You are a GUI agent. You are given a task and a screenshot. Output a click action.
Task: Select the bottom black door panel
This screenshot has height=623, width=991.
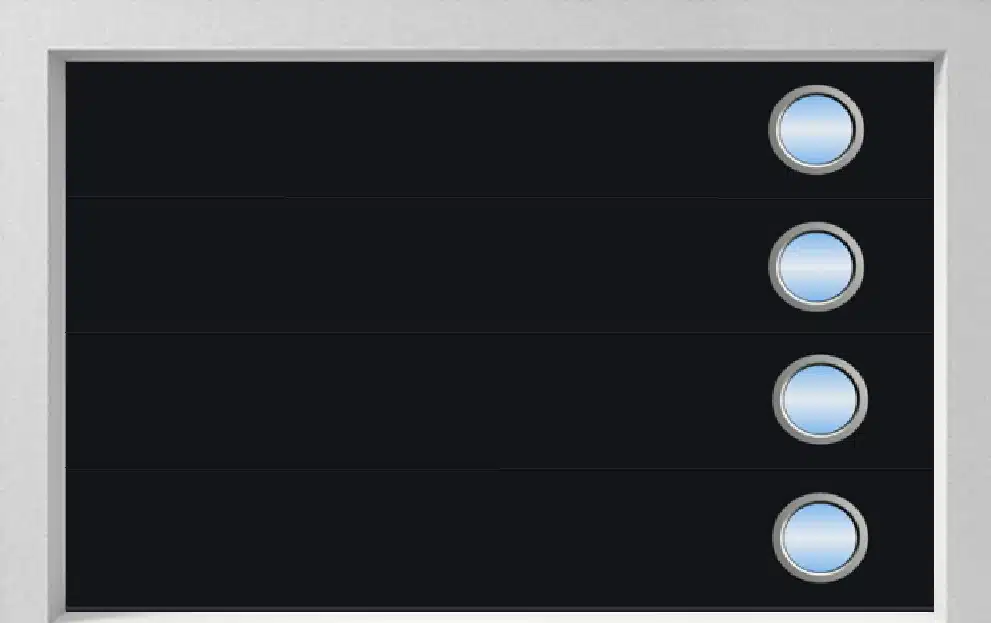[x=417, y=538]
